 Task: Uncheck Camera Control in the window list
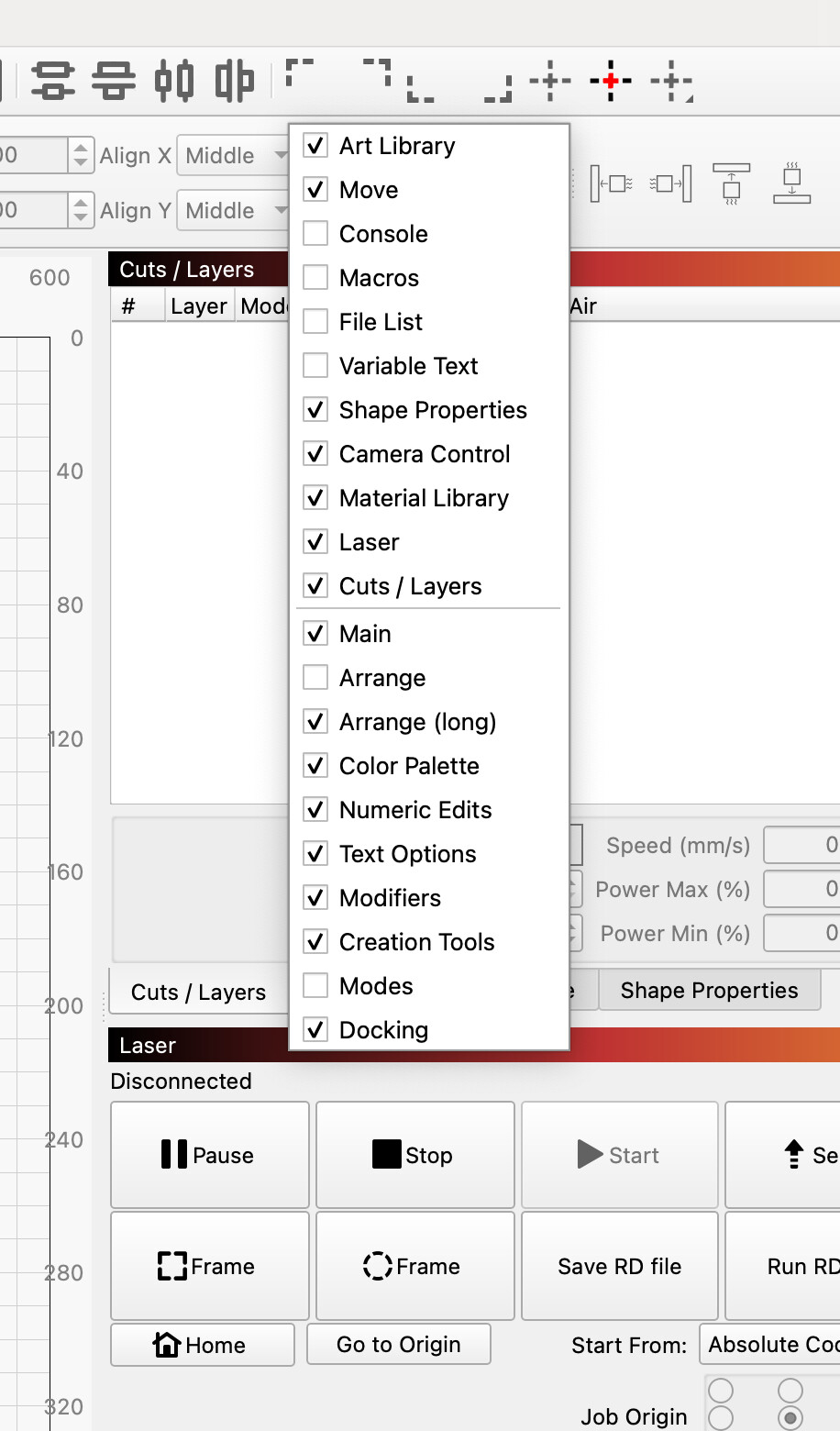click(x=315, y=454)
